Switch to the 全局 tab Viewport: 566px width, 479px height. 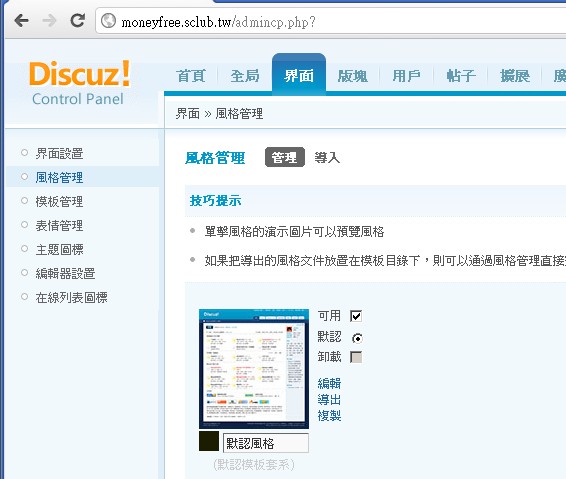point(245,76)
